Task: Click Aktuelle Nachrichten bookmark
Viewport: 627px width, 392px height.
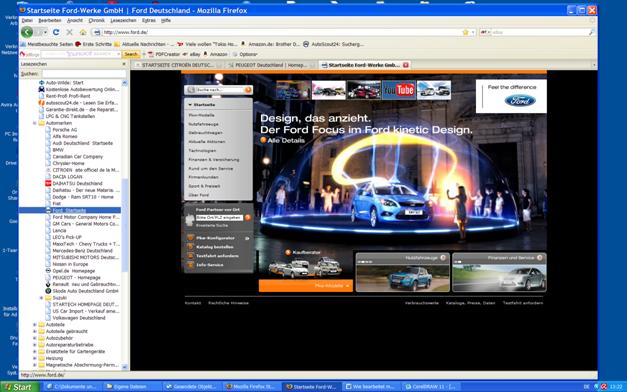Action: [144, 44]
